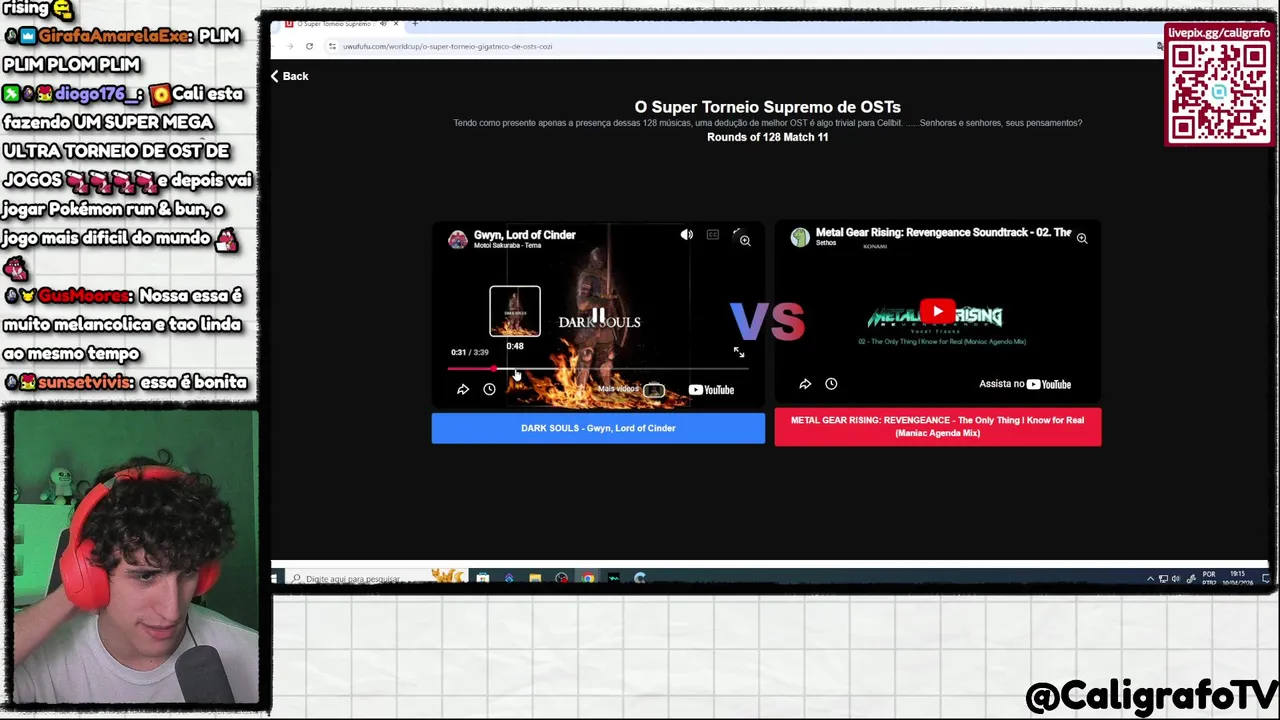Open Gwyn, Lord of Cinder video title
This screenshot has width=1280, height=720.
(524, 235)
